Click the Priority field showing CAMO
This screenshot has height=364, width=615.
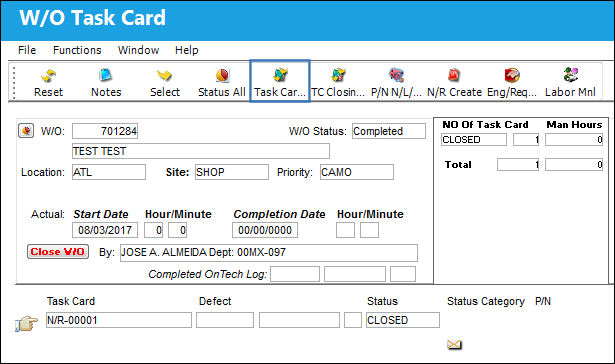pyautogui.click(x=357, y=172)
